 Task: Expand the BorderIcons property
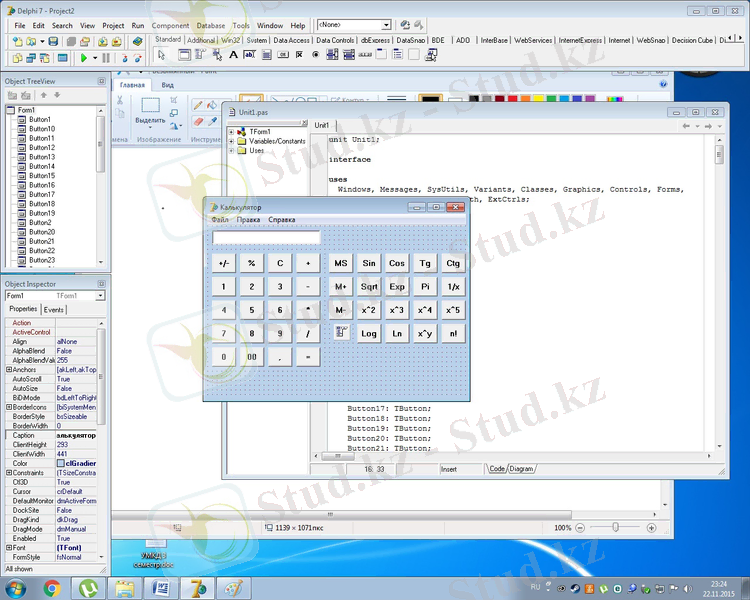coord(9,407)
